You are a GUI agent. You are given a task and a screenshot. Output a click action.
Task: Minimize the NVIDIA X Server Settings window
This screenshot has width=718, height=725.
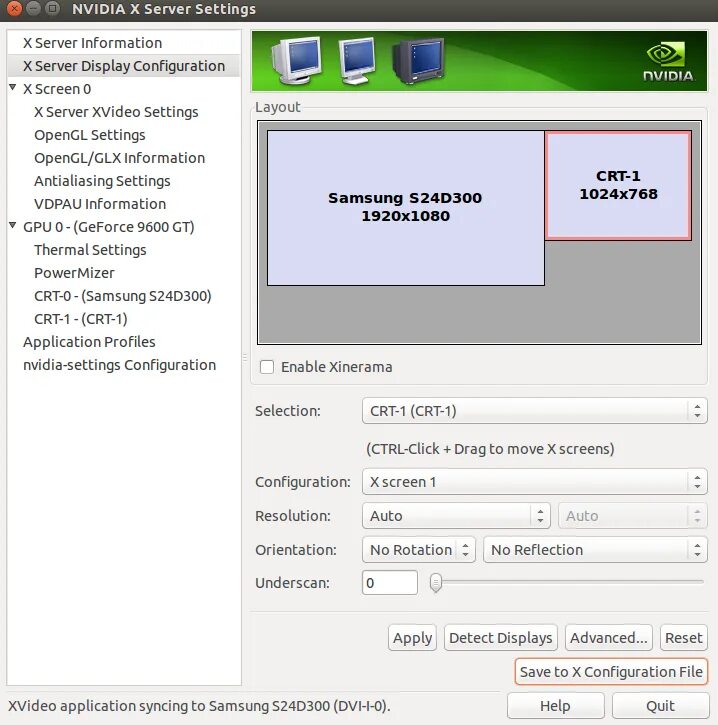click(33, 9)
